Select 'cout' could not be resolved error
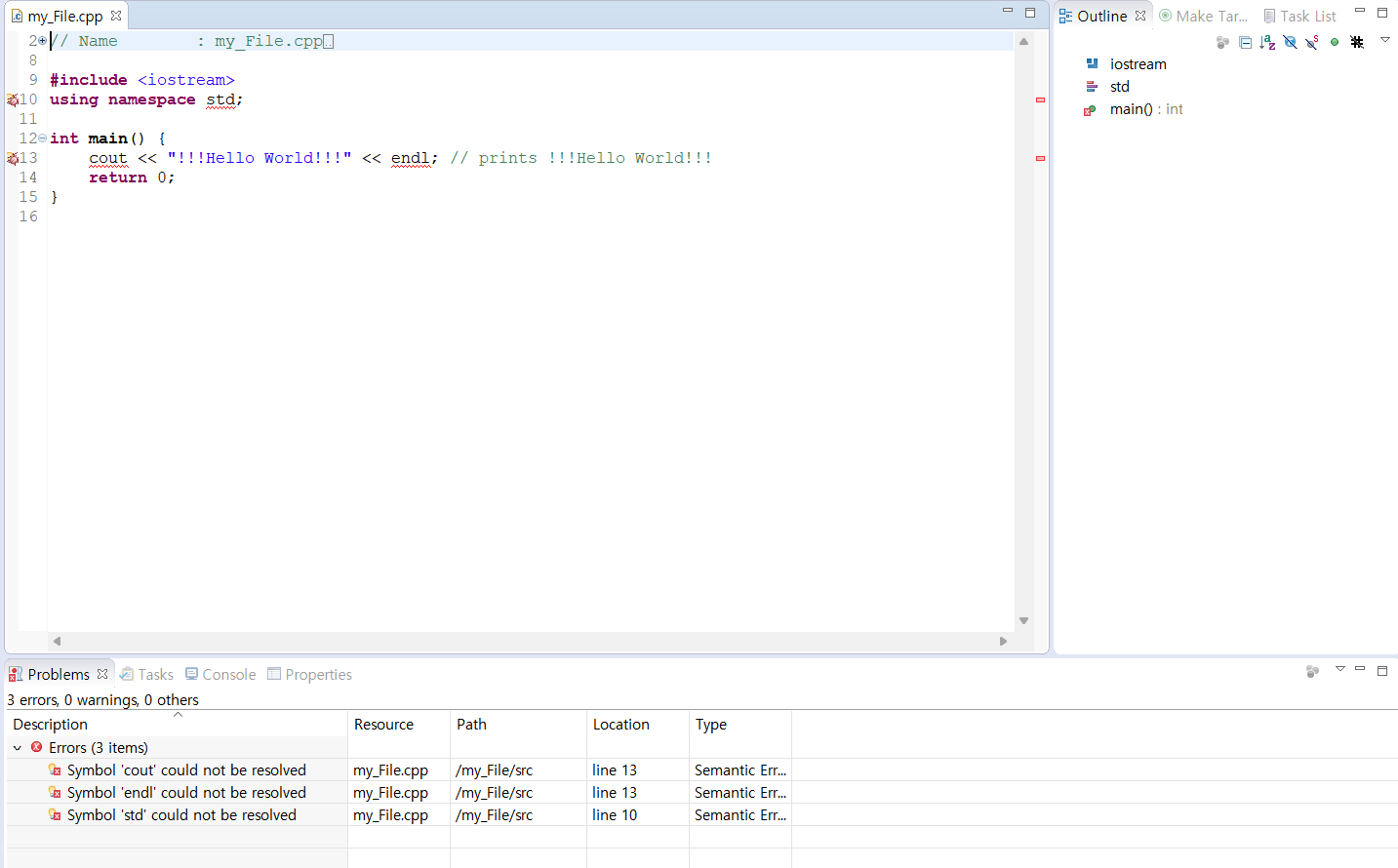Viewport: 1398px width, 868px height. coord(186,770)
